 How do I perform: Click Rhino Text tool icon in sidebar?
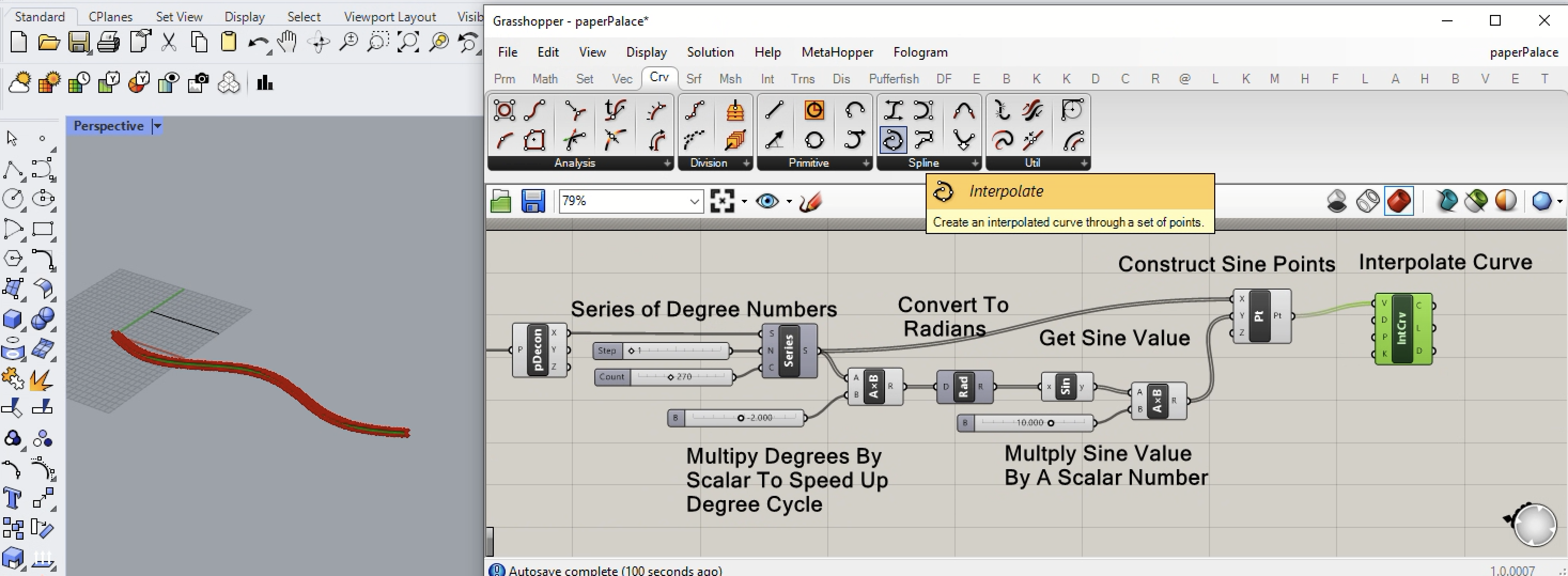pos(12,498)
